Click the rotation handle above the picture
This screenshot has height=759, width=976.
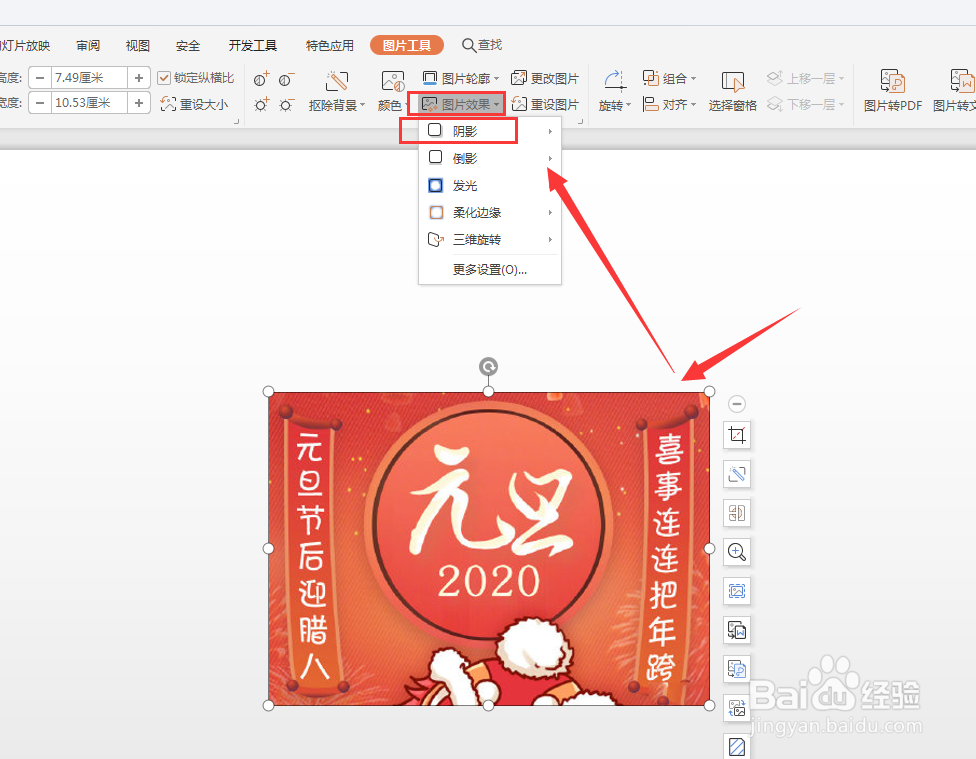coord(489,367)
